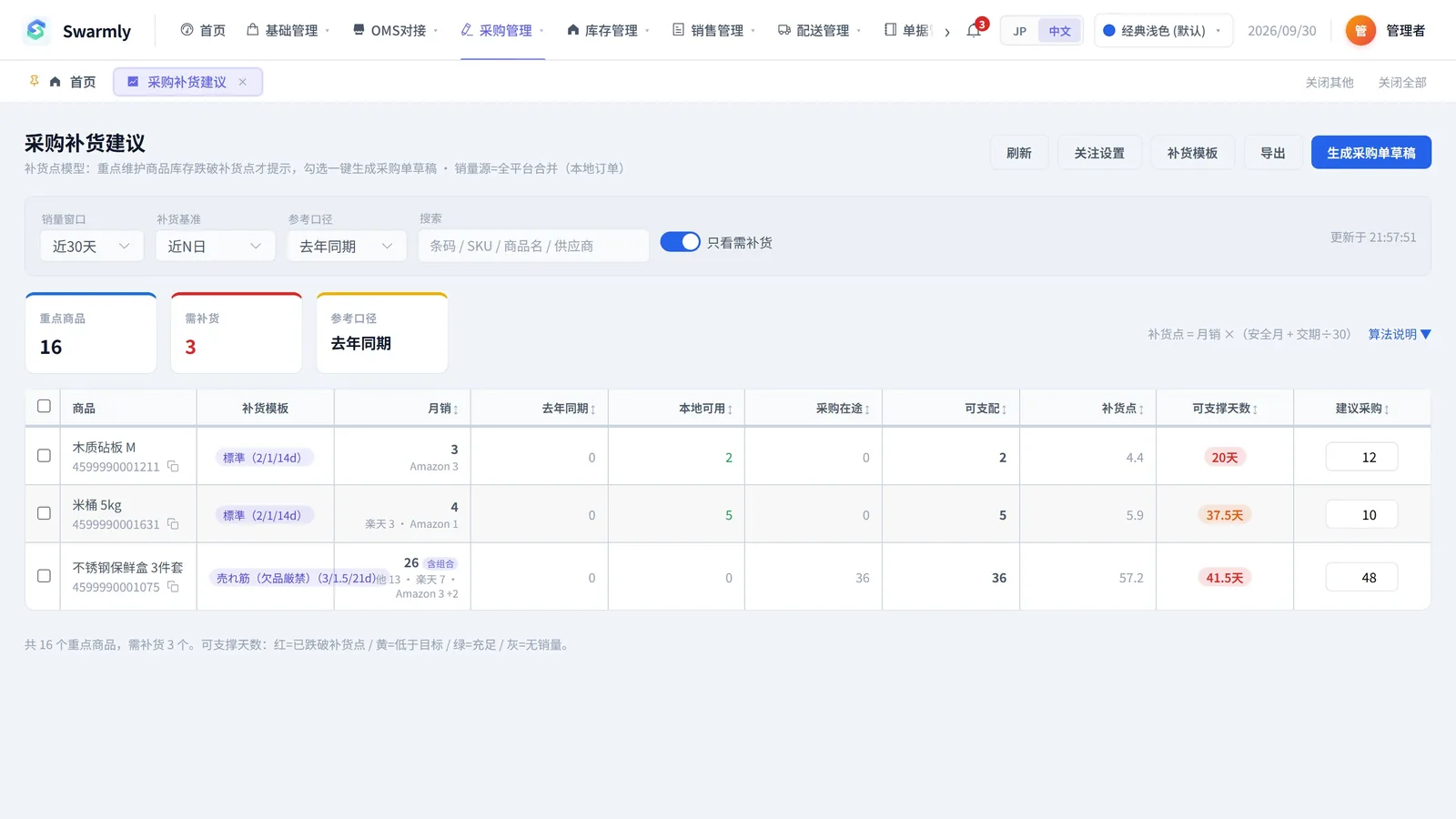Click the orange user avatar
1456x819 pixels.
click(1360, 30)
